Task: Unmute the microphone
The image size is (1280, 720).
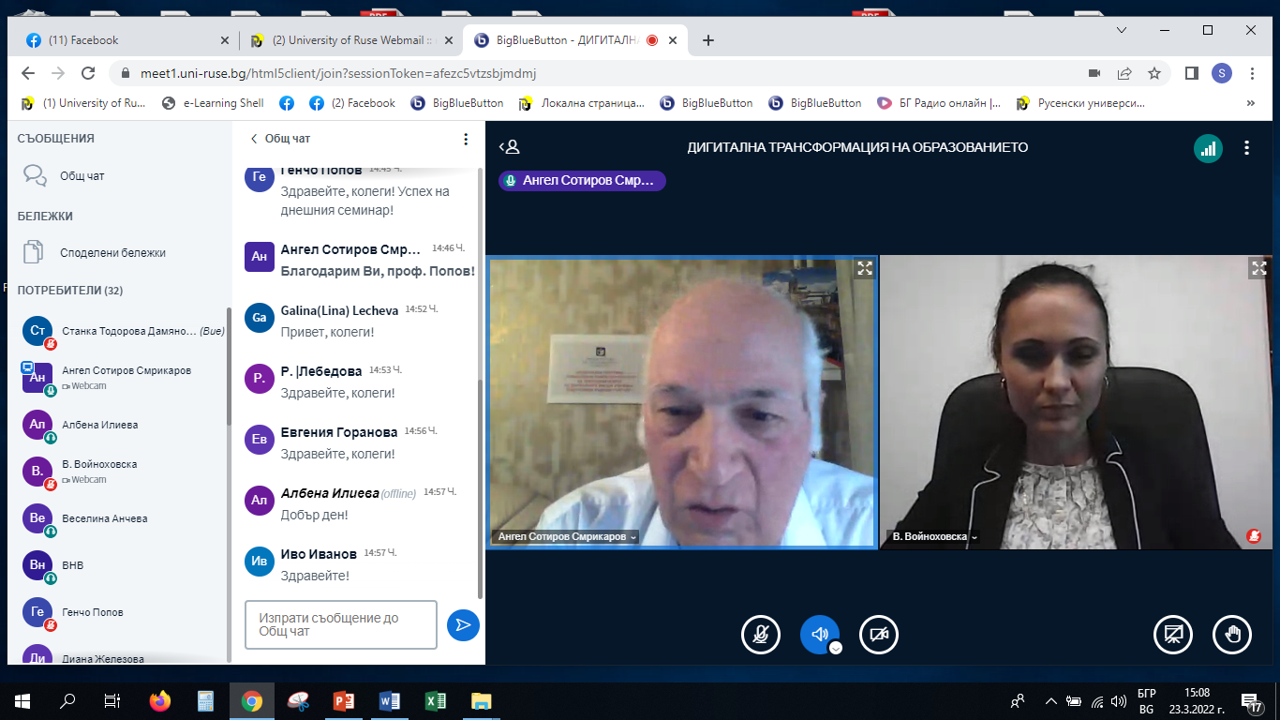Action: [x=760, y=634]
